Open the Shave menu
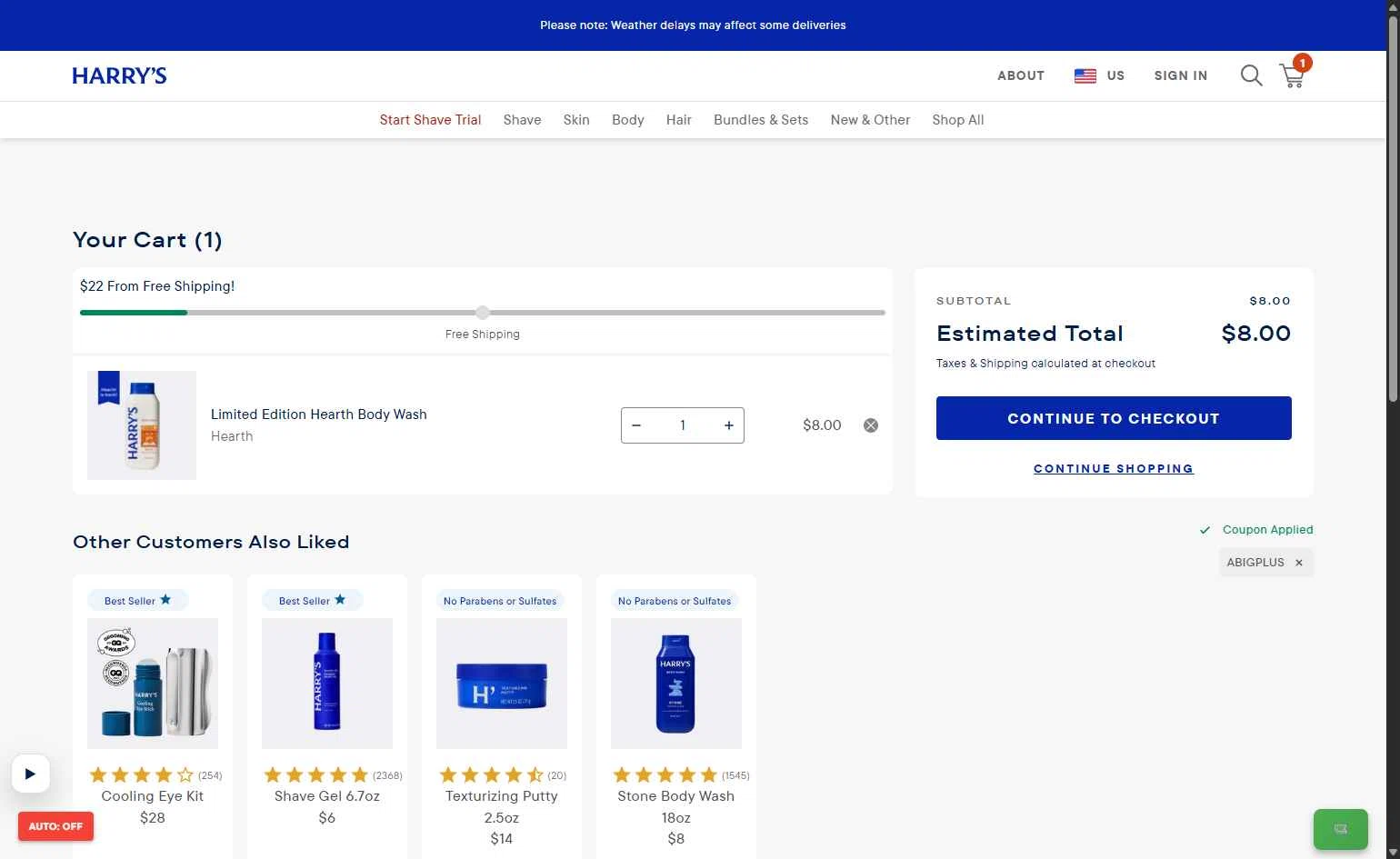The height and width of the screenshot is (859, 1400). click(522, 120)
